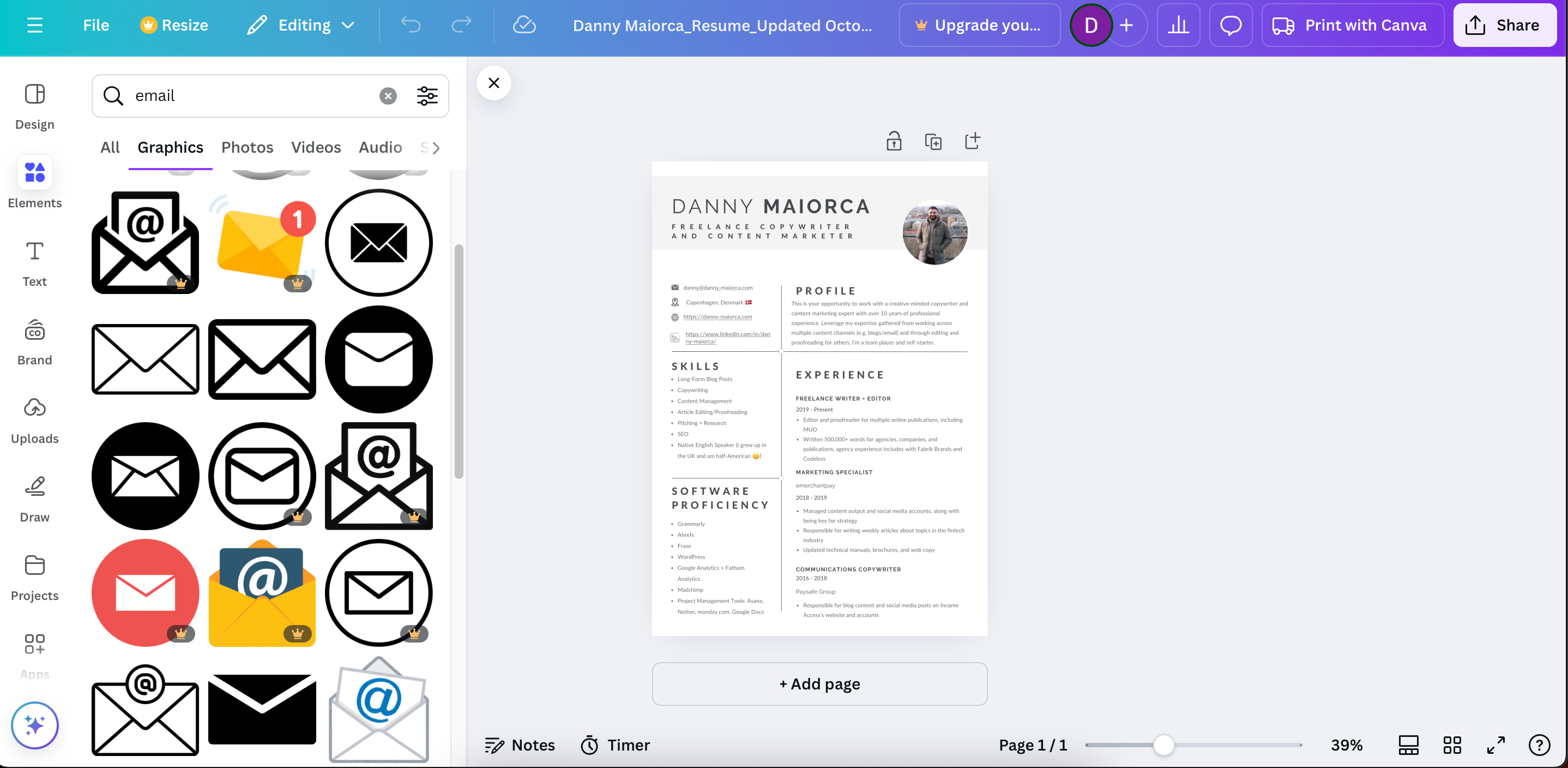Open the File menu

96,25
